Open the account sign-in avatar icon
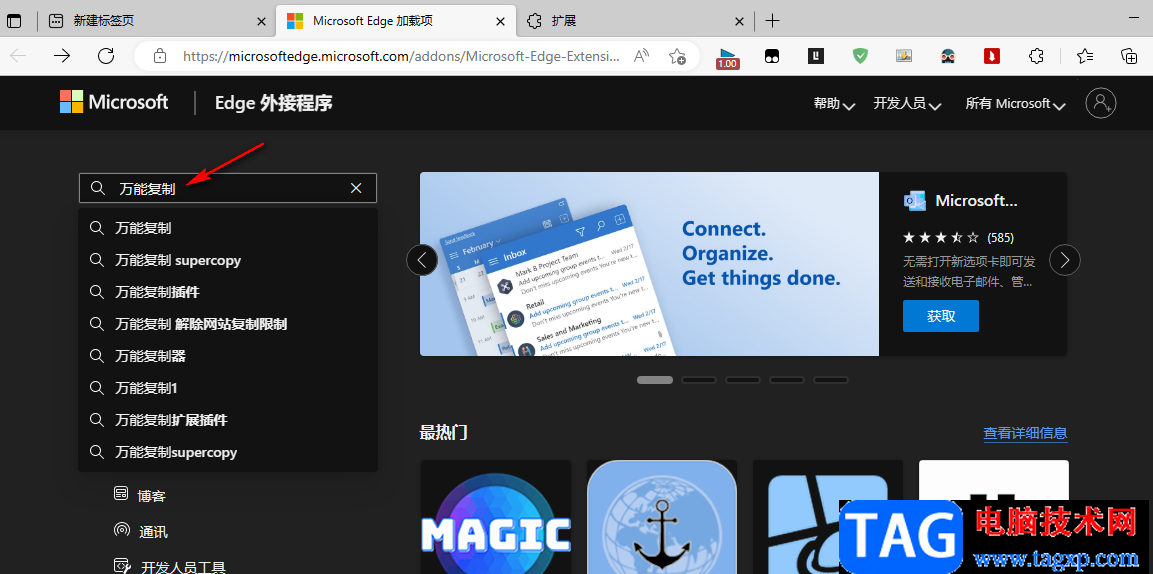This screenshot has width=1153, height=574. click(x=1101, y=103)
